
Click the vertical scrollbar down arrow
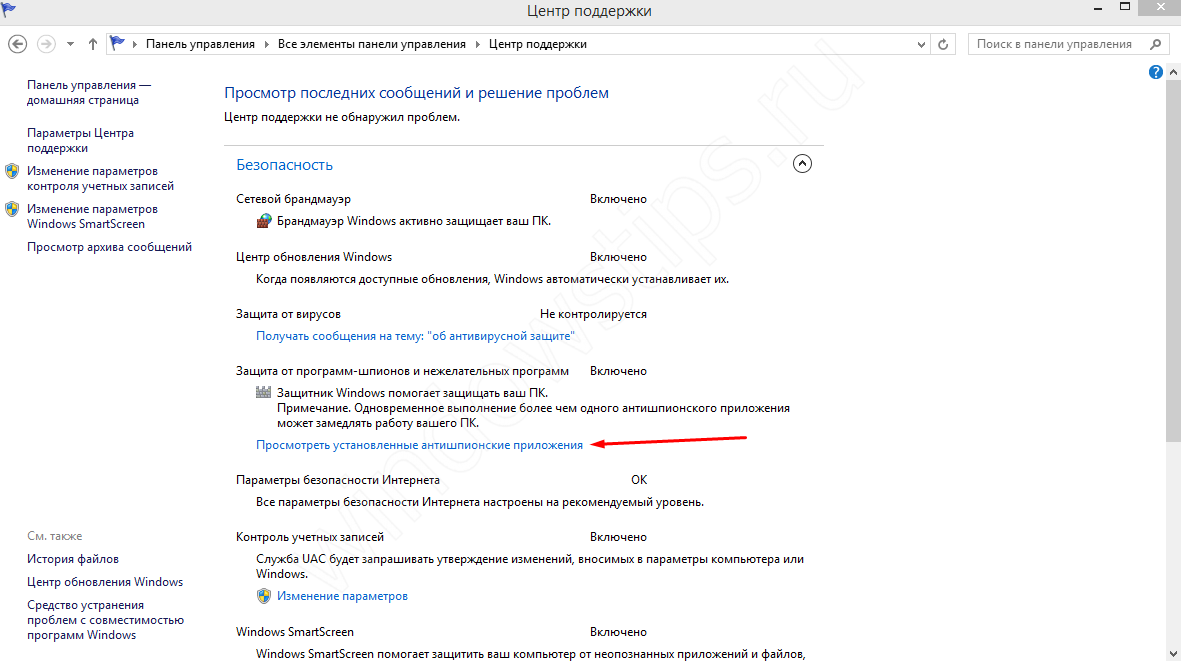(x=1173, y=654)
